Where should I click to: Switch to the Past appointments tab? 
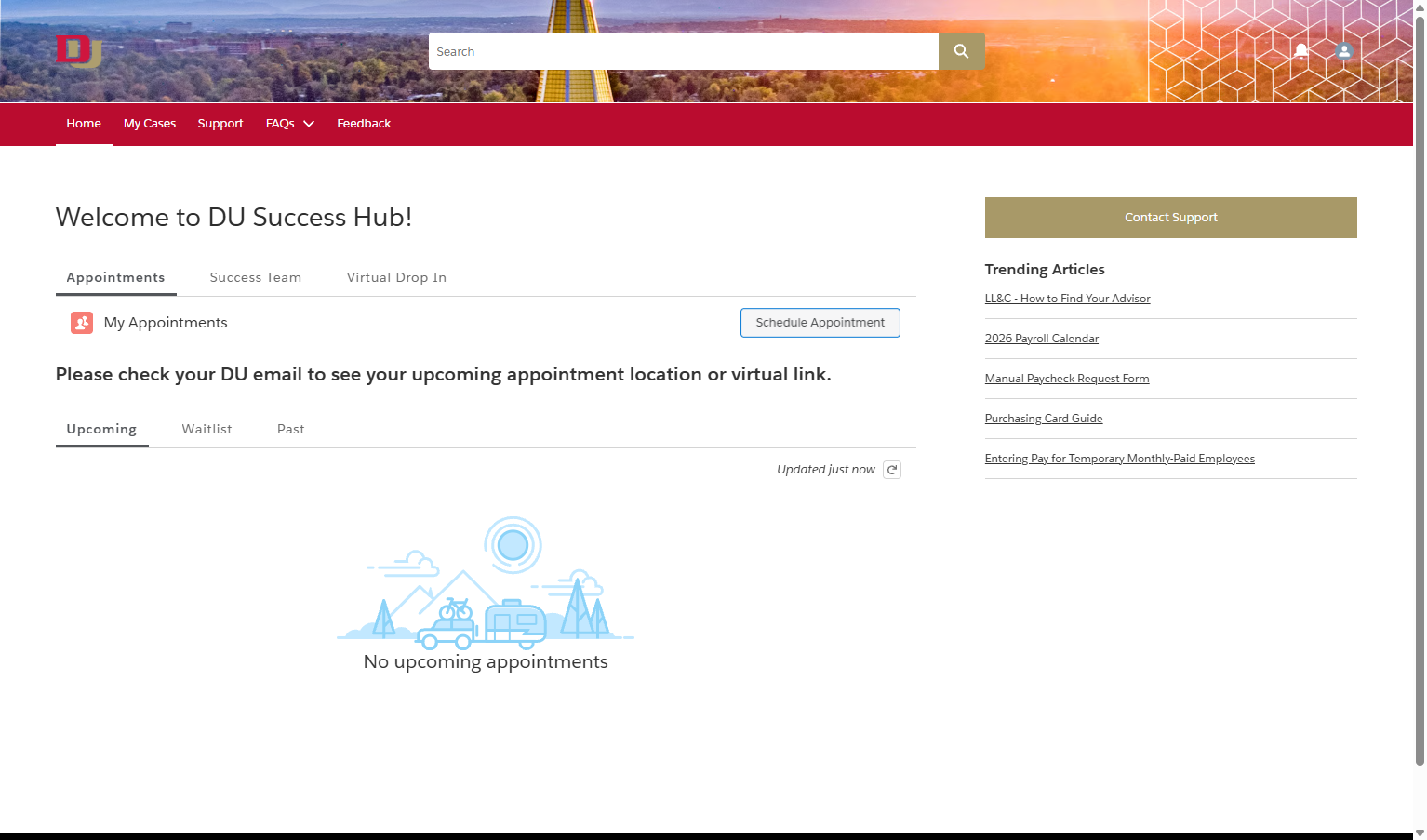(x=291, y=429)
